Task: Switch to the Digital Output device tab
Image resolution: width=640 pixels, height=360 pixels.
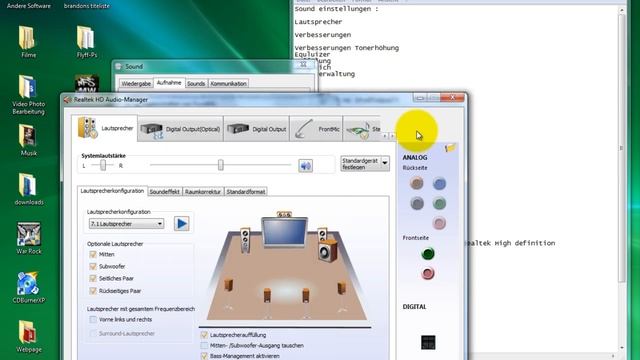Action: [256, 129]
